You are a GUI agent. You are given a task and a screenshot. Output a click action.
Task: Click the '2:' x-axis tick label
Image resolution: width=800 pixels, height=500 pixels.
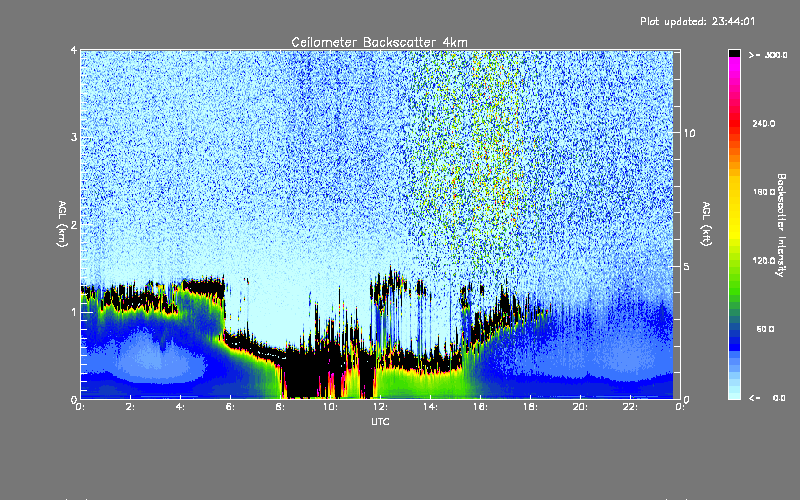[130, 407]
